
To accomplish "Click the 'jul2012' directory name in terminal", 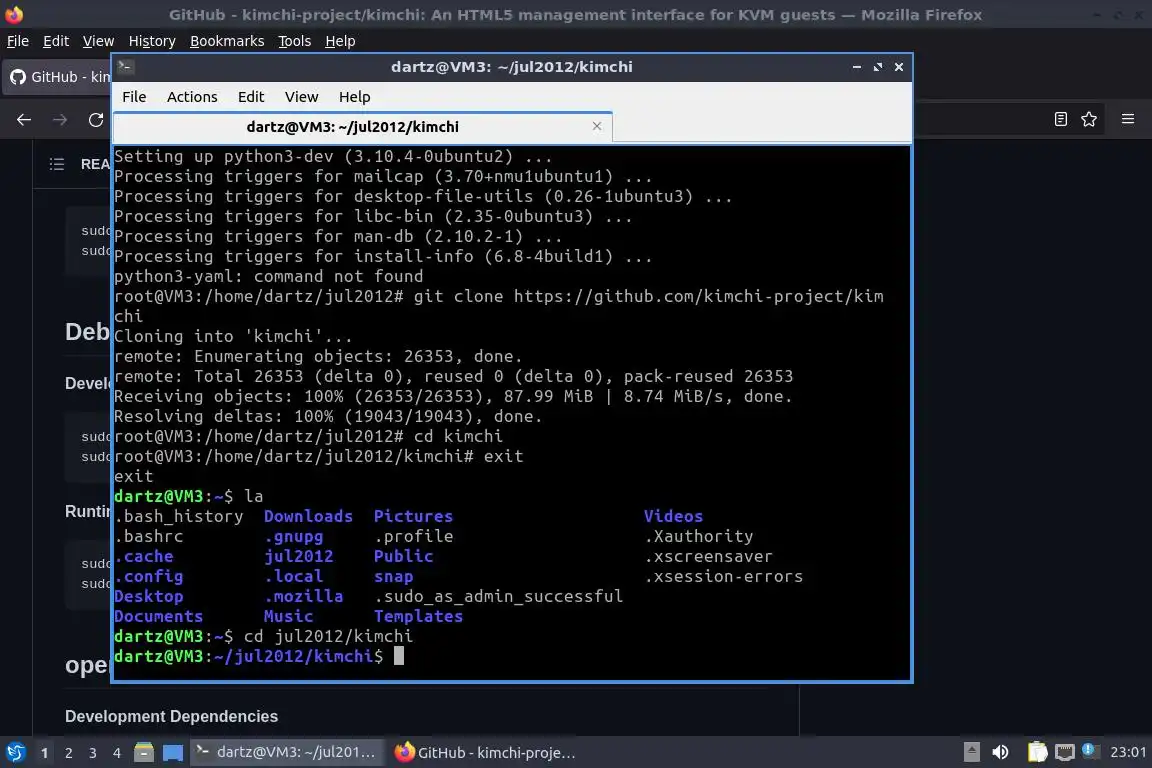I will click(x=298, y=556).
